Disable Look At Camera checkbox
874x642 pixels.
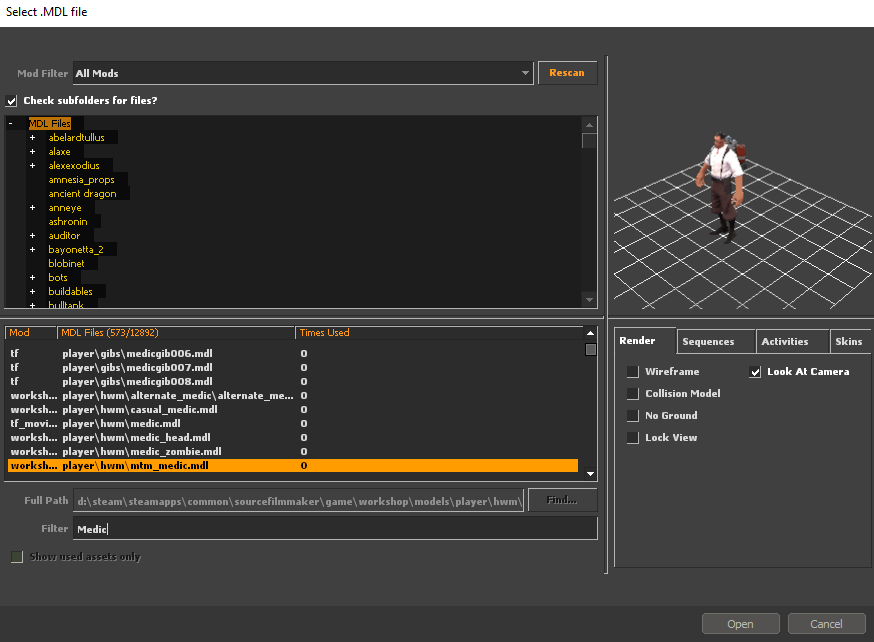[x=755, y=372]
